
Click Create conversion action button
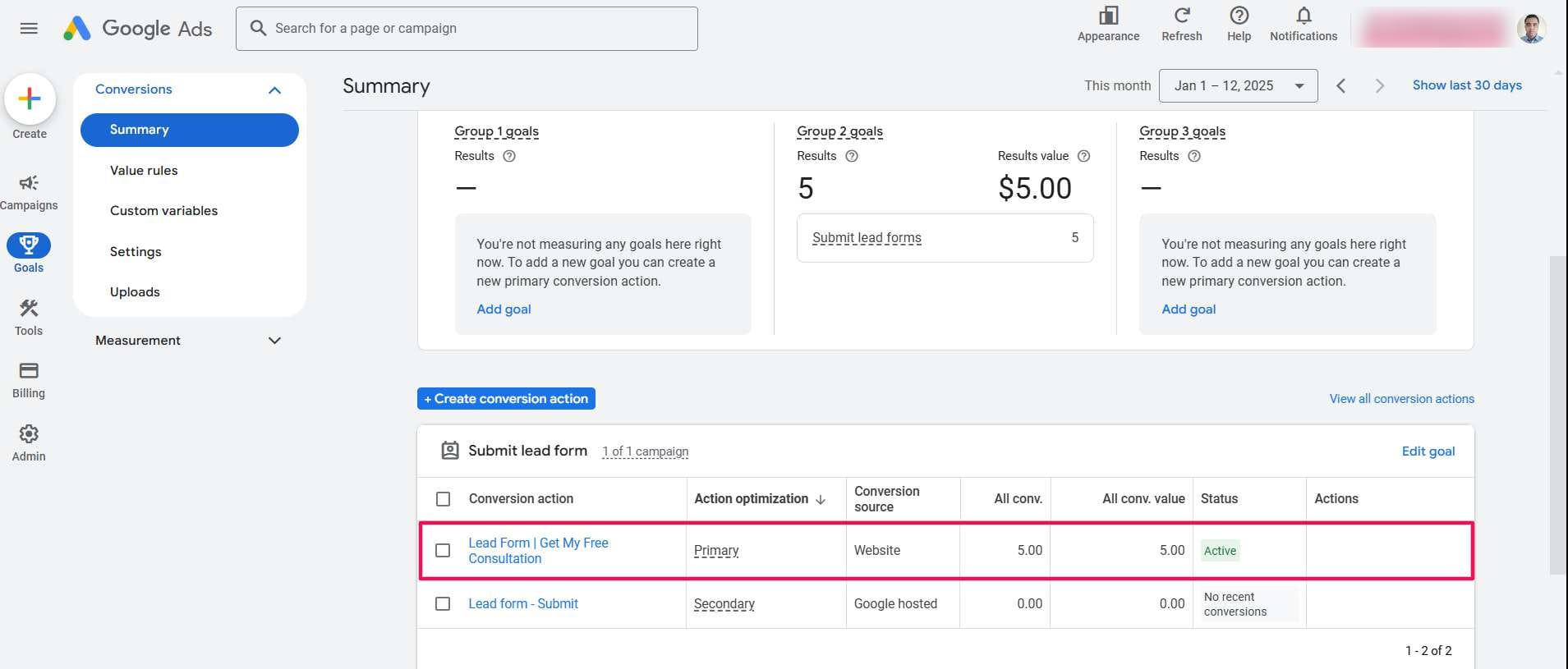(x=506, y=399)
